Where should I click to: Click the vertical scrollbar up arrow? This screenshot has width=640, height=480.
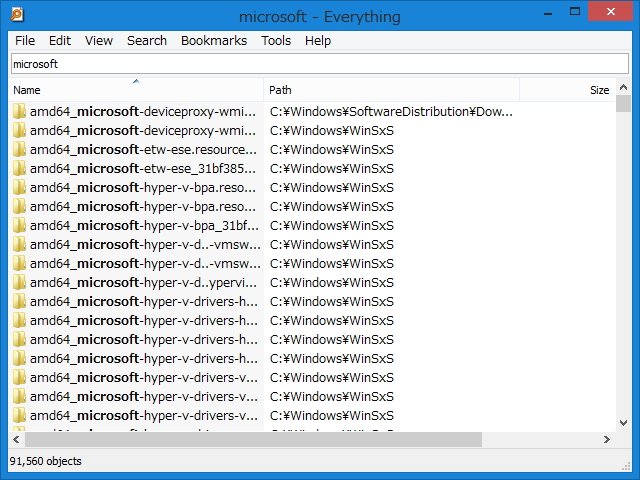pyautogui.click(x=623, y=87)
